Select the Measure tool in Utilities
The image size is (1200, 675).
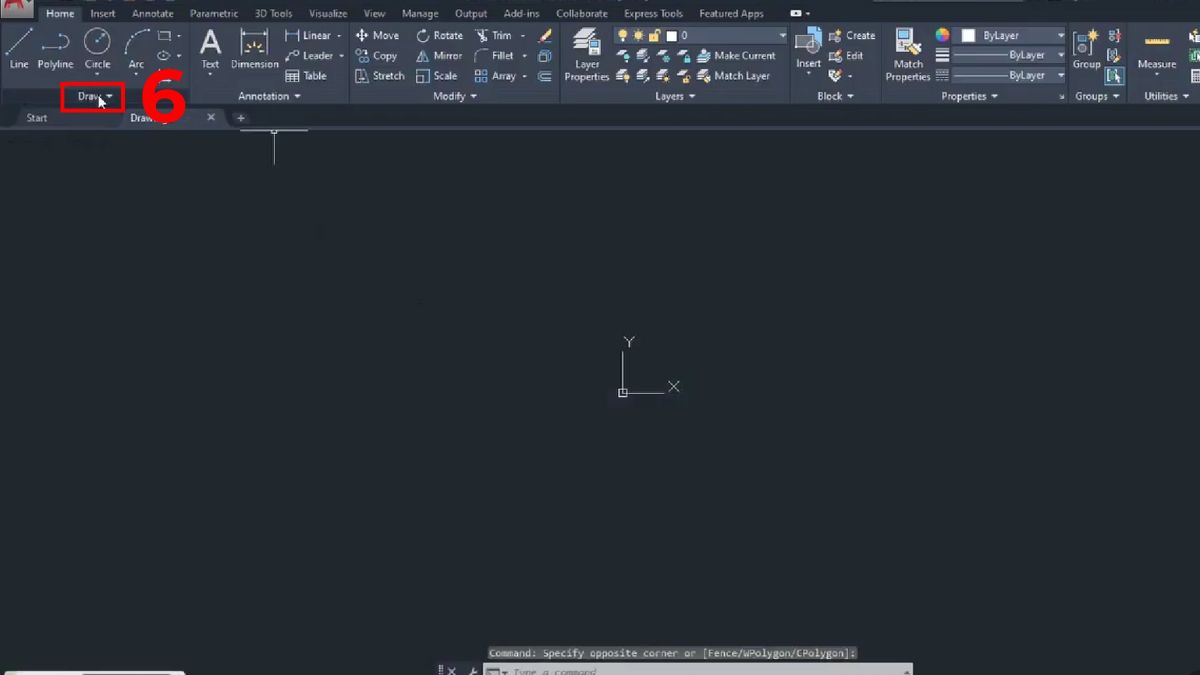[1156, 50]
